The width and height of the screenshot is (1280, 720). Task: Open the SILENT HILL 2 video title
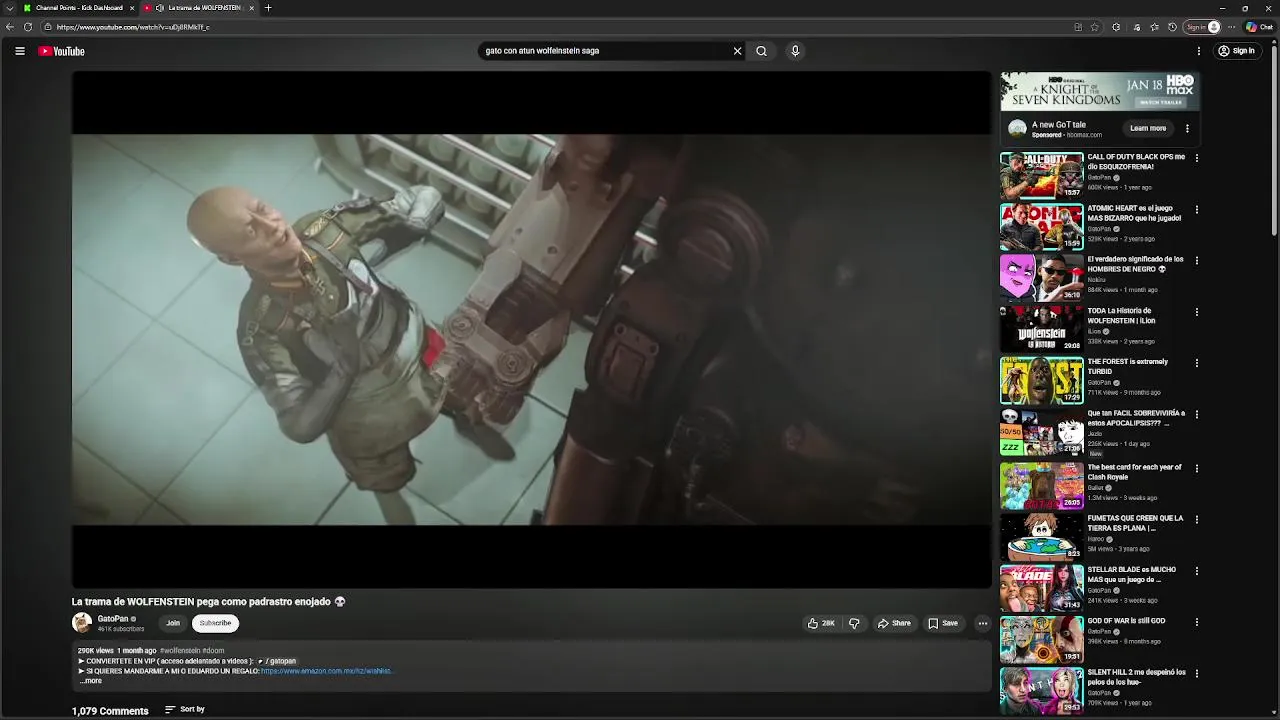click(x=1136, y=677)
